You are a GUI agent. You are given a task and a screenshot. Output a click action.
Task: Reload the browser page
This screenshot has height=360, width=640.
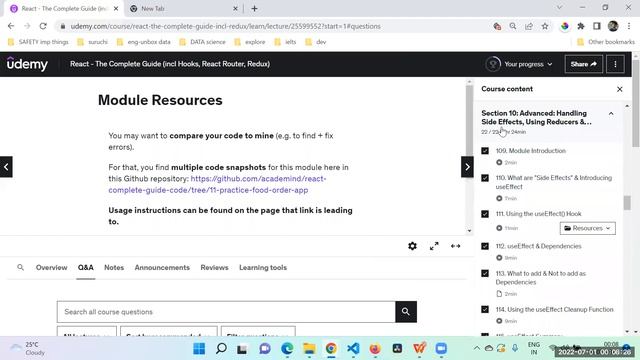point(43,26)
